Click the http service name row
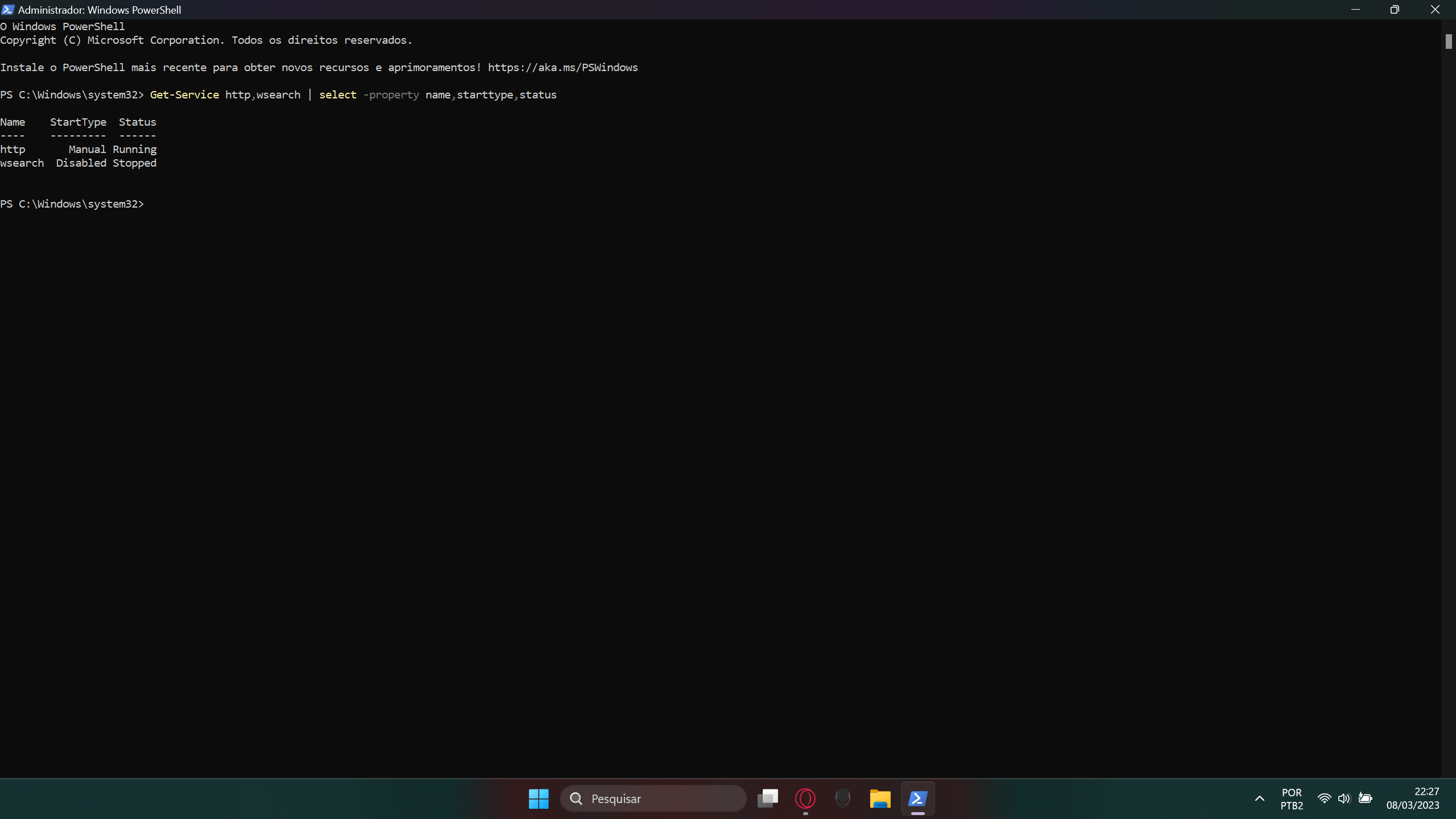1456x819 pixels. point(13,150)
